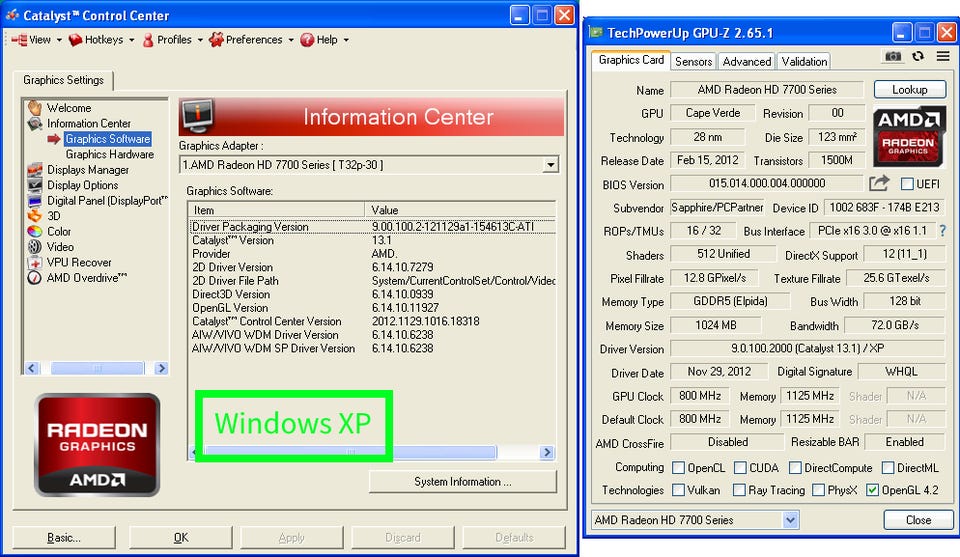
Task: Switch to the Sensors tab
Action: click(x=693, y=61)
